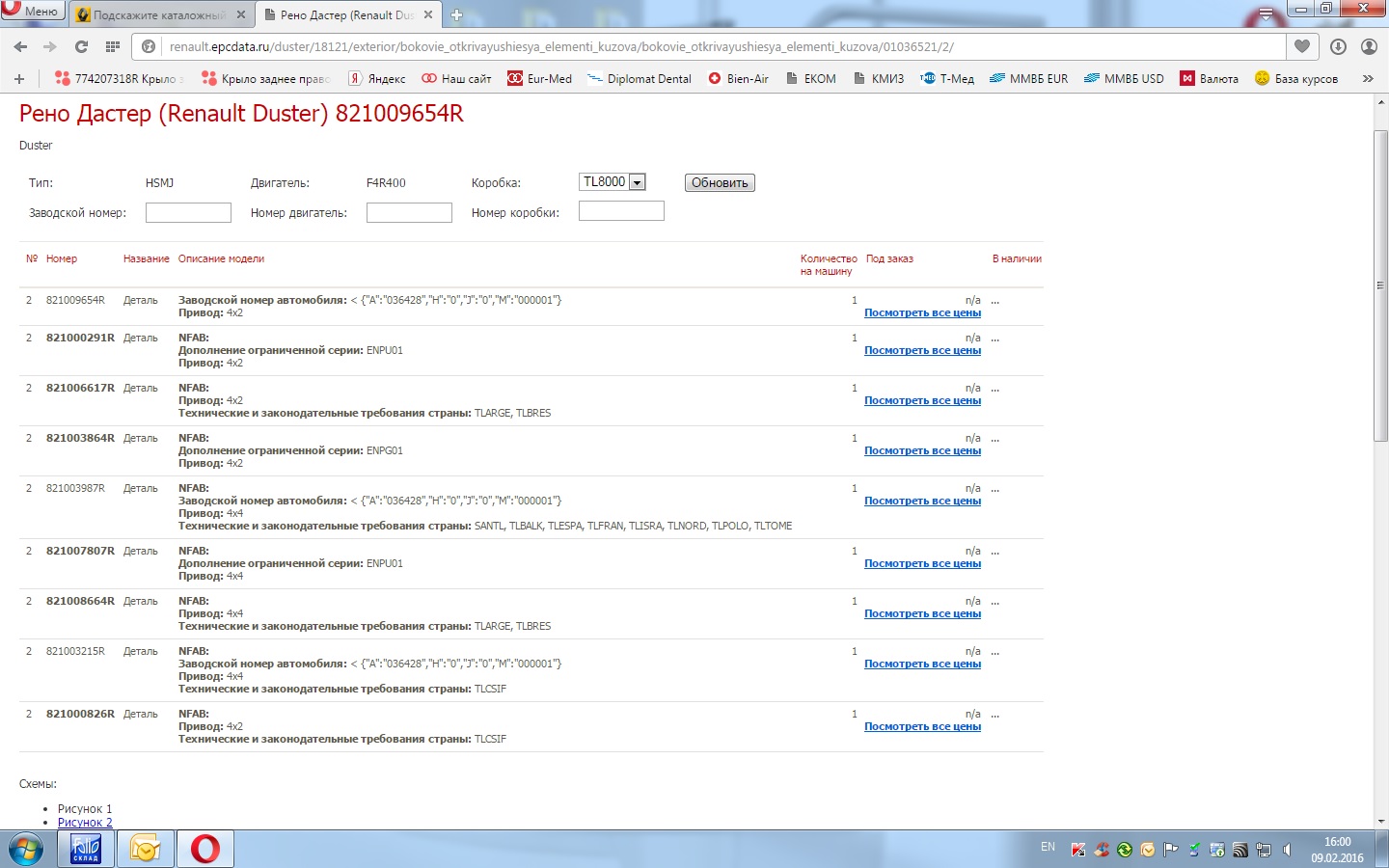Click the Рисунок 1 scheme item
The width and height of the screenshot is (1389, 868).
coord(85,809)
